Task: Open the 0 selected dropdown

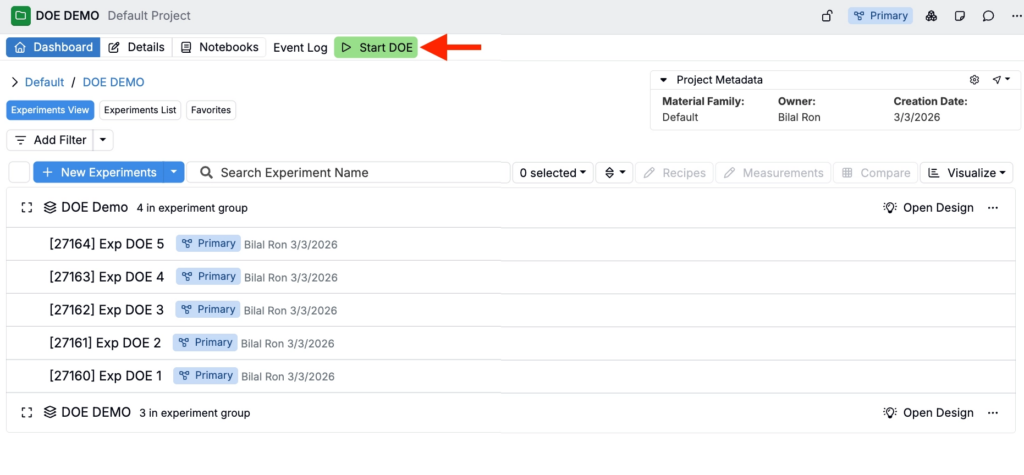Action: click(553, 172)
